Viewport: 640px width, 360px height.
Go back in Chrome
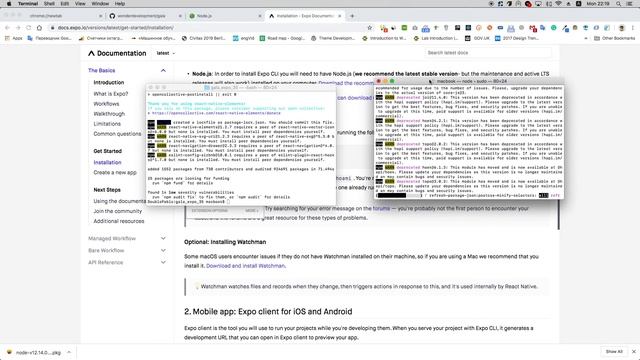pyautogui.click(x=7, y=28)
